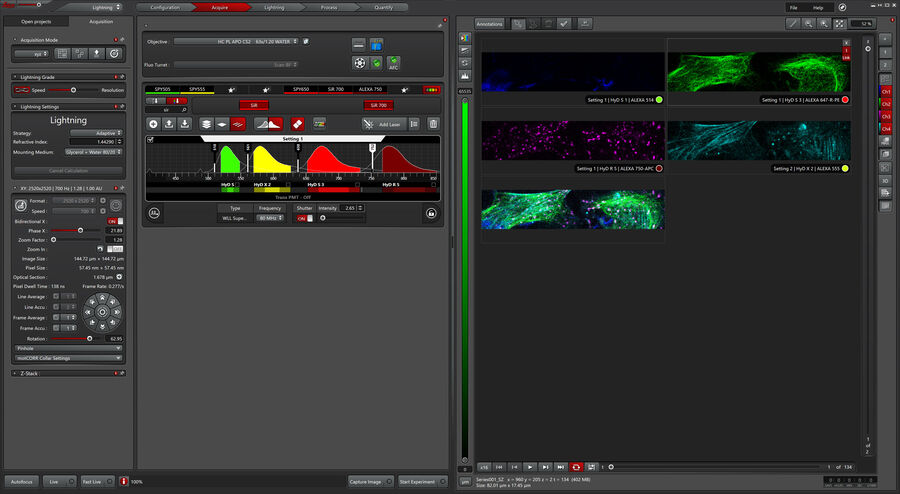Select the cyan ALEXA 555 channel thumbnail
The height and width of the screenshot is (494, 900).
click(758, 141)
